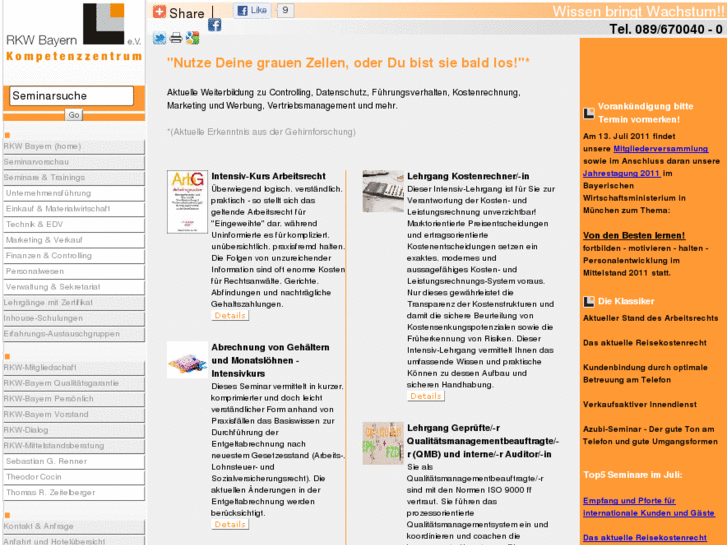Open Aktueller Stand des Arbeitsrechts
The width and height of the screenshot is (727, 545).
click(x=650, y=318)
